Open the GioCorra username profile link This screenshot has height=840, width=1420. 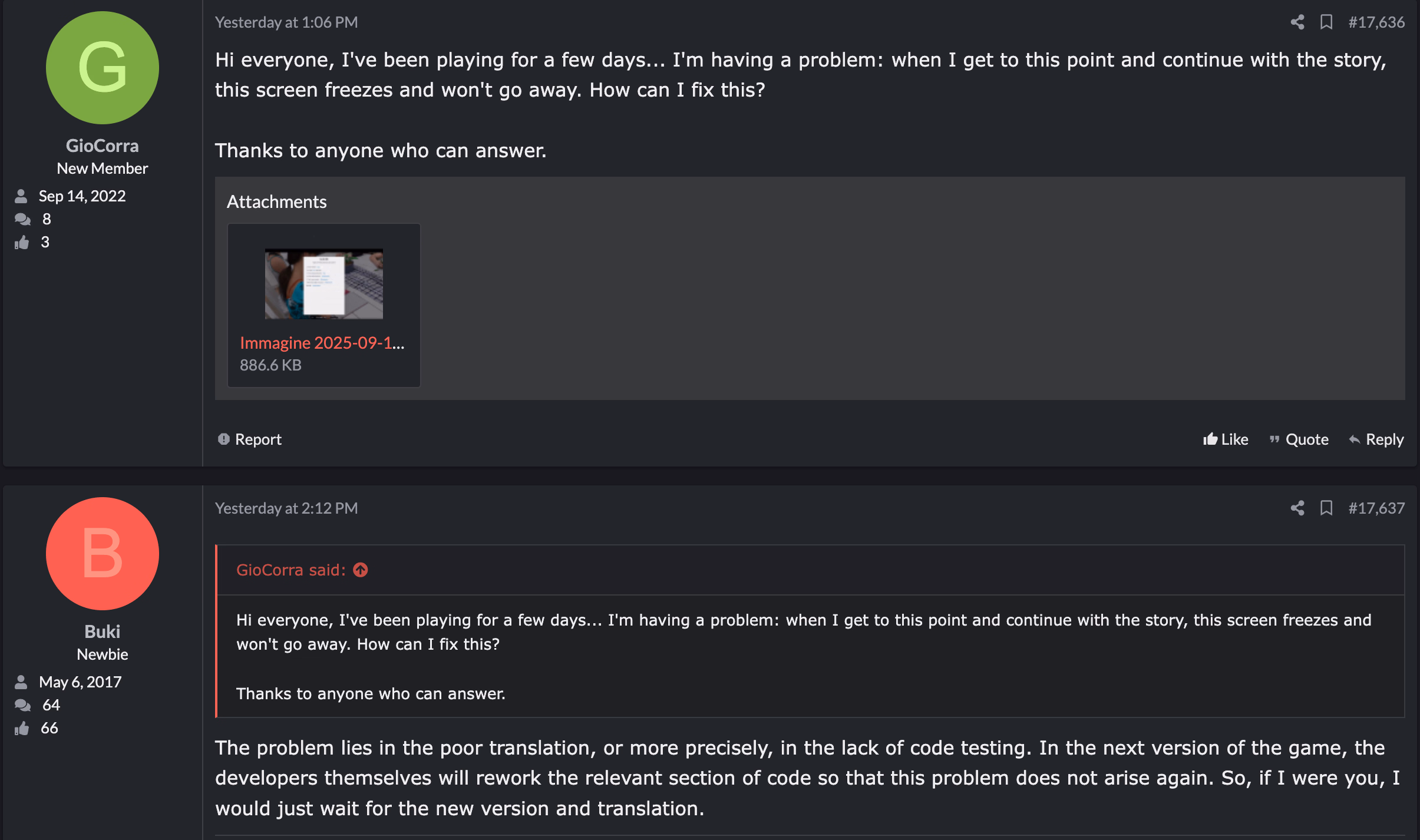(103, 145)
